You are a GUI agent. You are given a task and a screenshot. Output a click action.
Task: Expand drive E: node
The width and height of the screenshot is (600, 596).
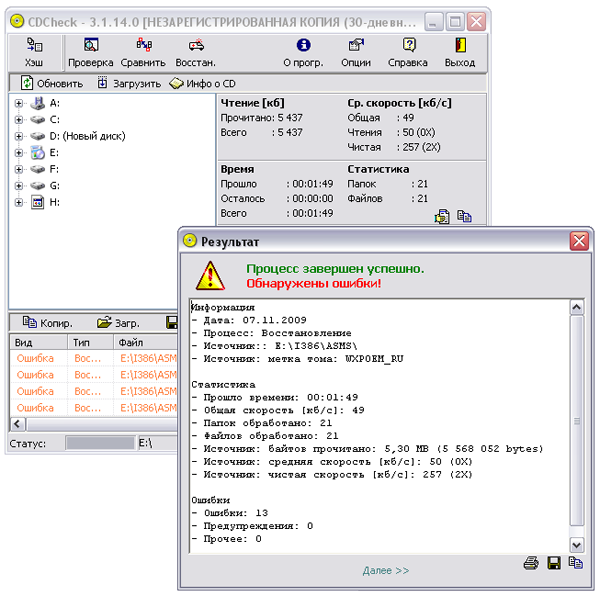click(x=18, y=153)
